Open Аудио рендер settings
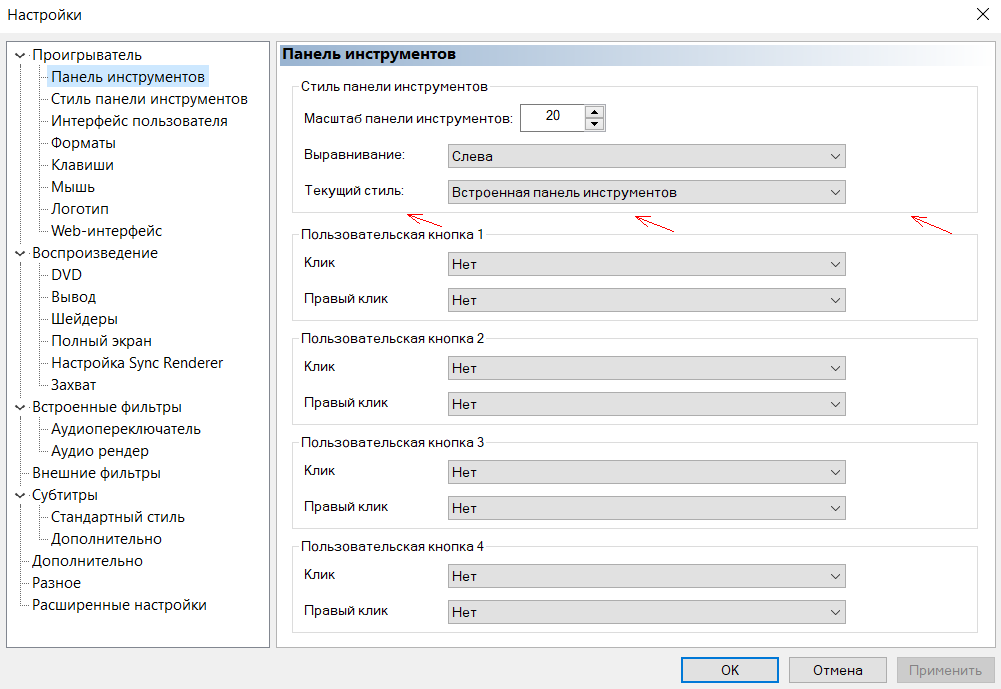The height and width of the screenshot is (689, 1001). pos(100,451)
